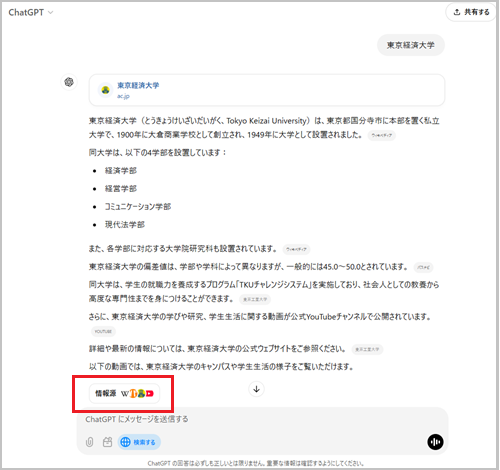Toggle the 検索する web search button
The width and height of the screenshot is (500, 470).
click(139, 442)
